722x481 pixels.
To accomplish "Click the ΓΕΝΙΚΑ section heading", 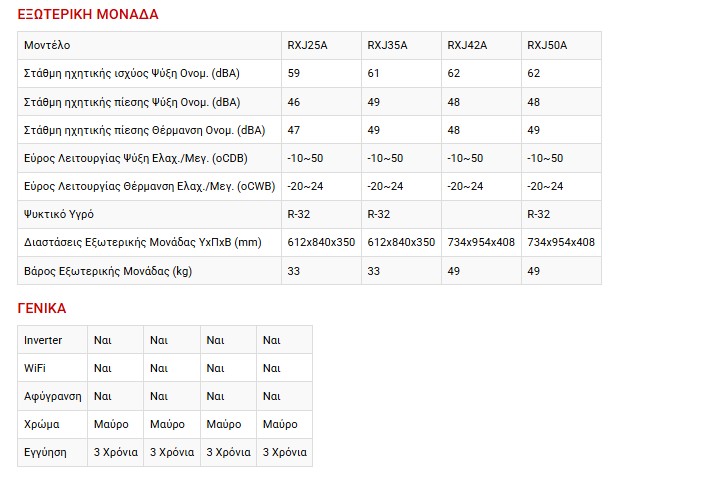I will pyautogui.click(x=42, y=309).
